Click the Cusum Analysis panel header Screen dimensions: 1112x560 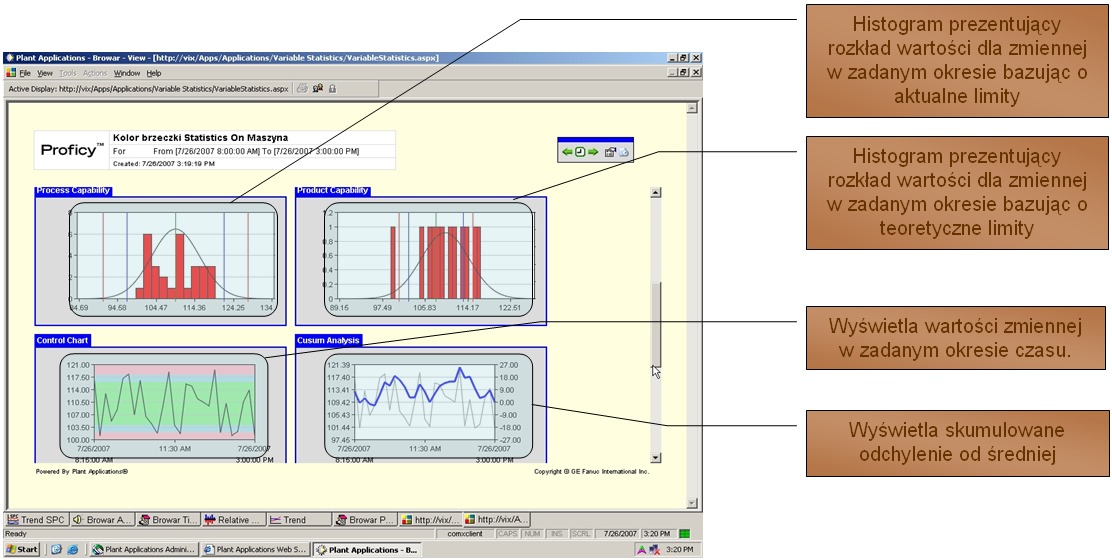click(329, 340)
